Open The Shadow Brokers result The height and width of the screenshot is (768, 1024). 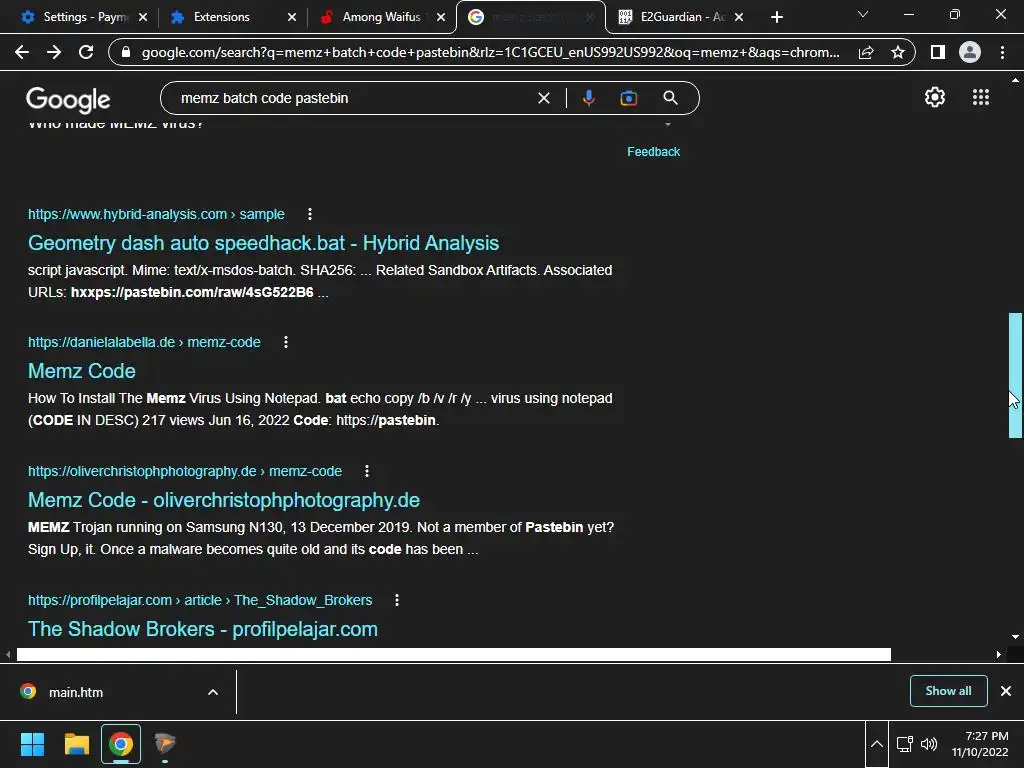(202, 629)
